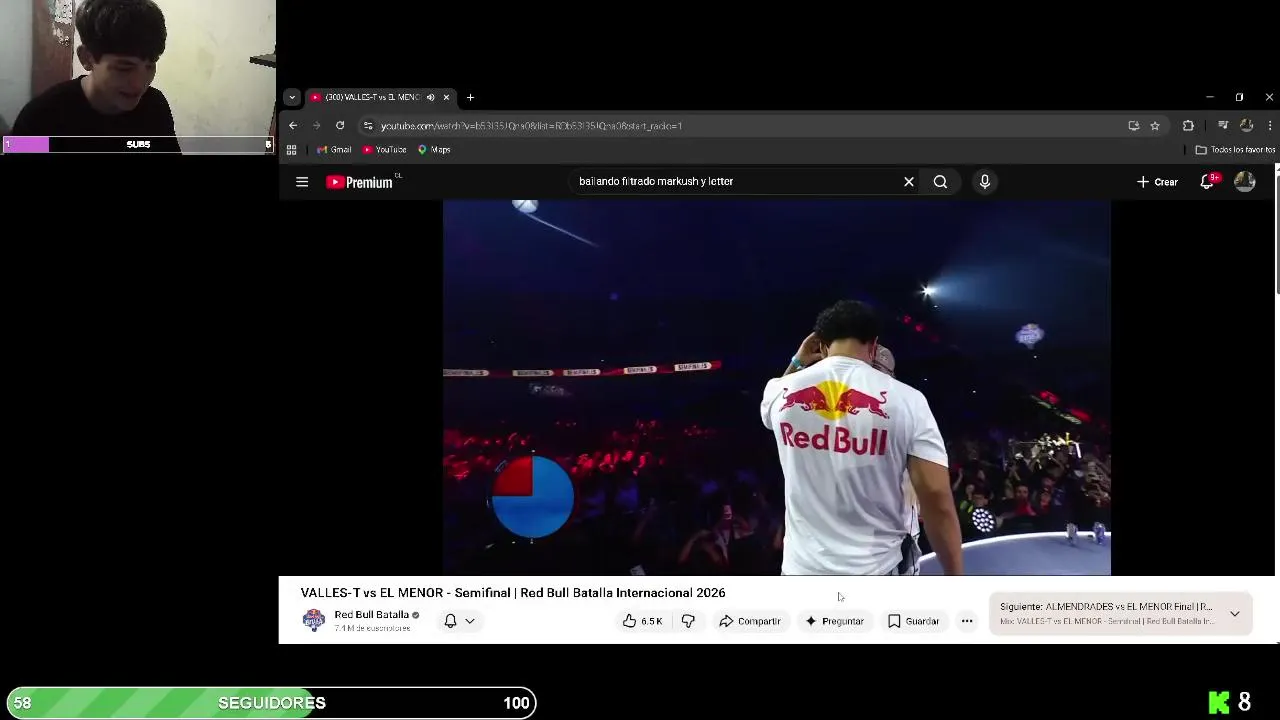Expand the subscription options chevron
The height and width of the screenshot is (720, 1280).
[469, 621]
